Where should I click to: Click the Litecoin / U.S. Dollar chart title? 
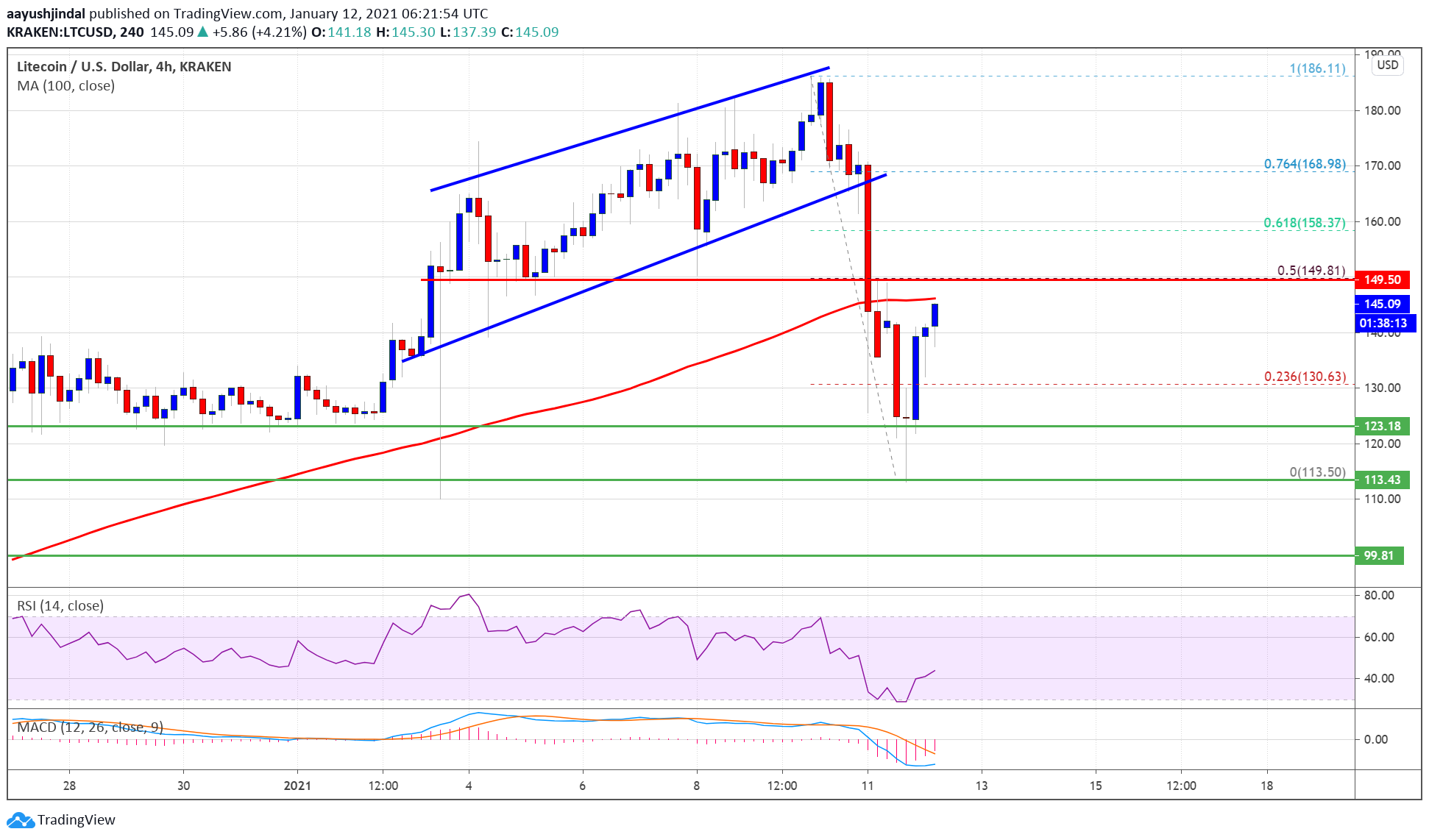point(124,66)
